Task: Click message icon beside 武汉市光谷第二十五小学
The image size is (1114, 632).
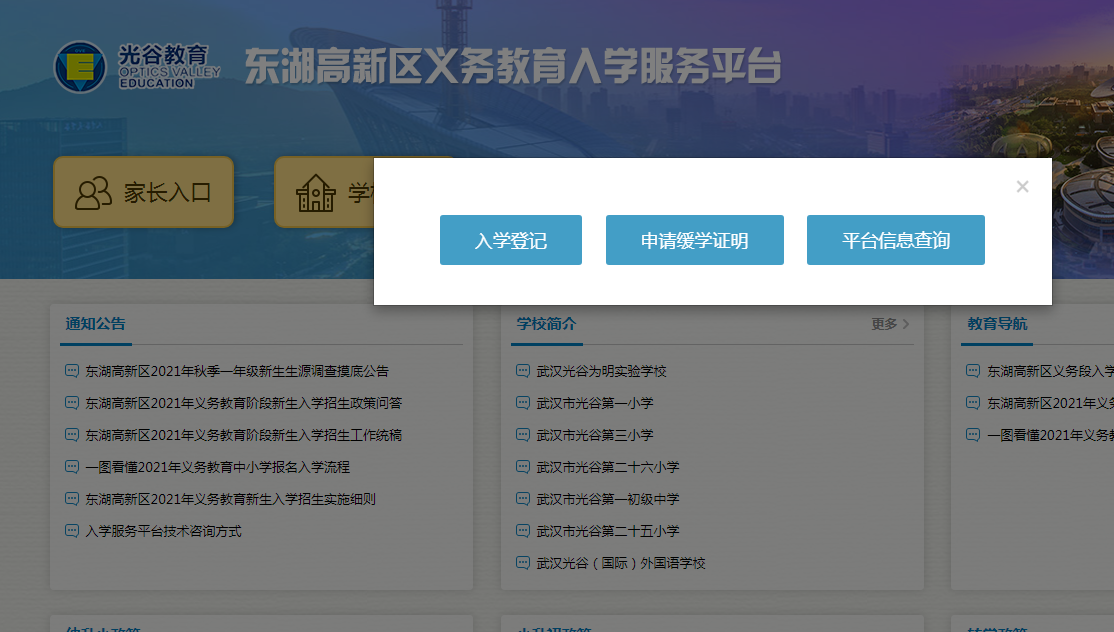Action: click(523, 530)
